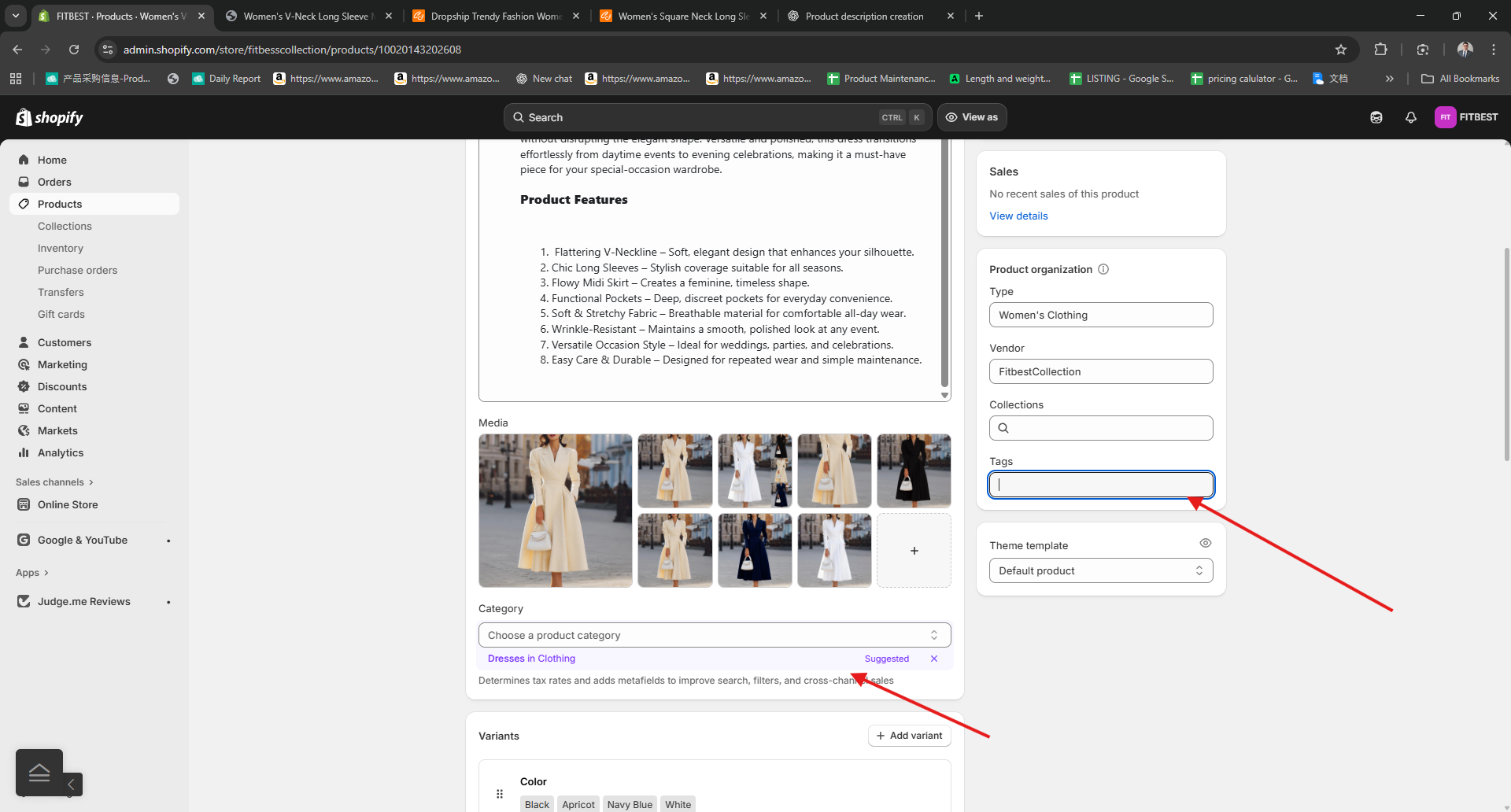The width and height of the screenshot is (1511, 812).
Task: Open the browser extensions icon
Action: coord(1380,50)
